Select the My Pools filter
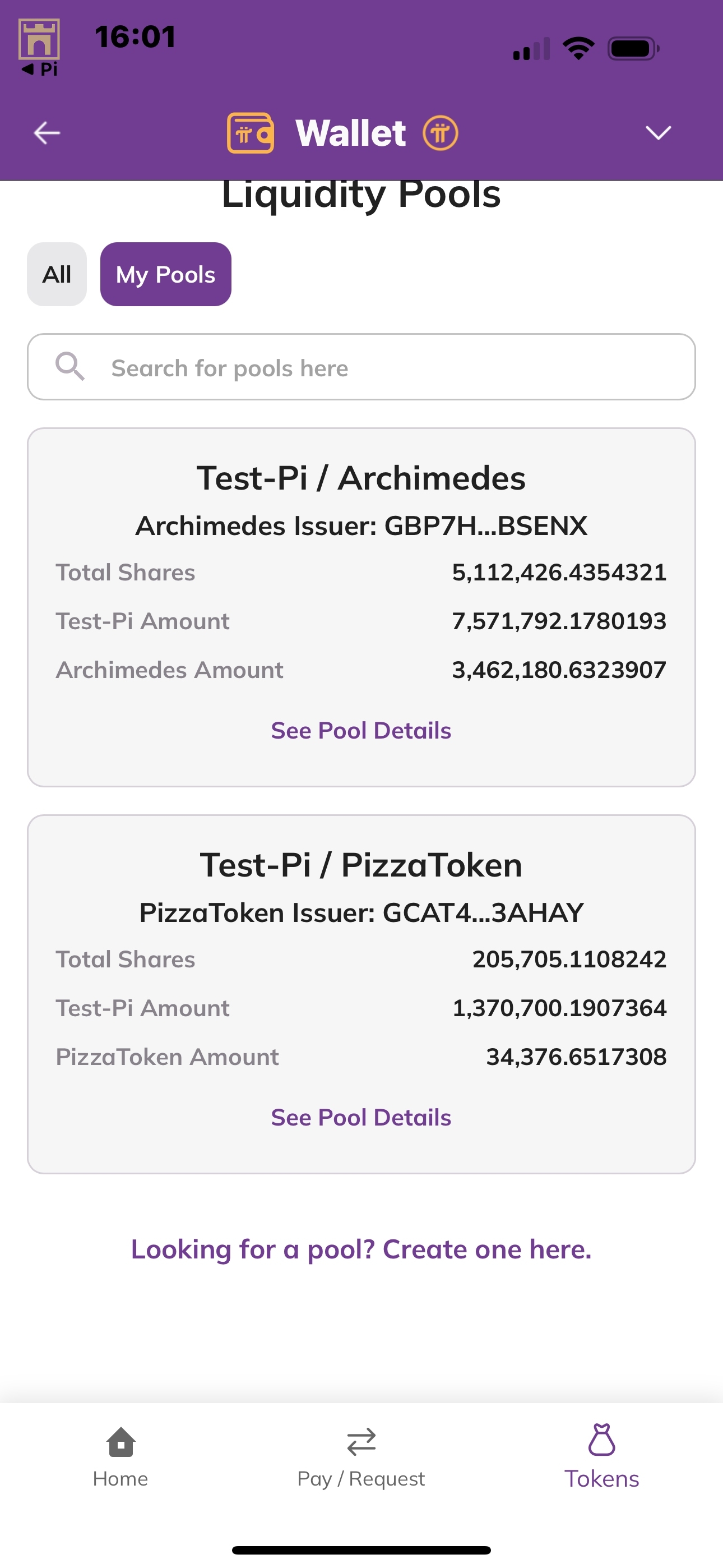The width and height of the screenshot is (723, 1568). pos(165,275)
